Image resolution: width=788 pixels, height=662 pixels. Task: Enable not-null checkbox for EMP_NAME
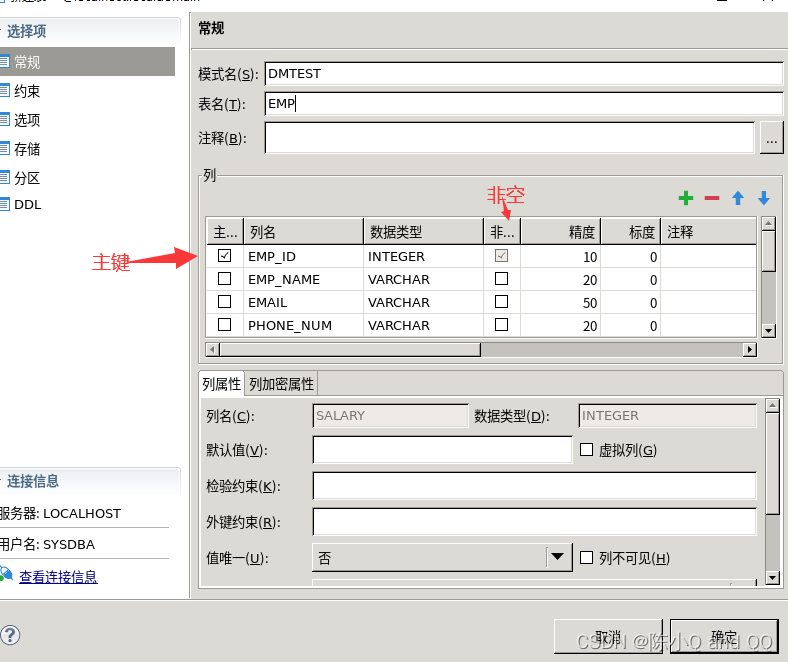tap(501, 278)
